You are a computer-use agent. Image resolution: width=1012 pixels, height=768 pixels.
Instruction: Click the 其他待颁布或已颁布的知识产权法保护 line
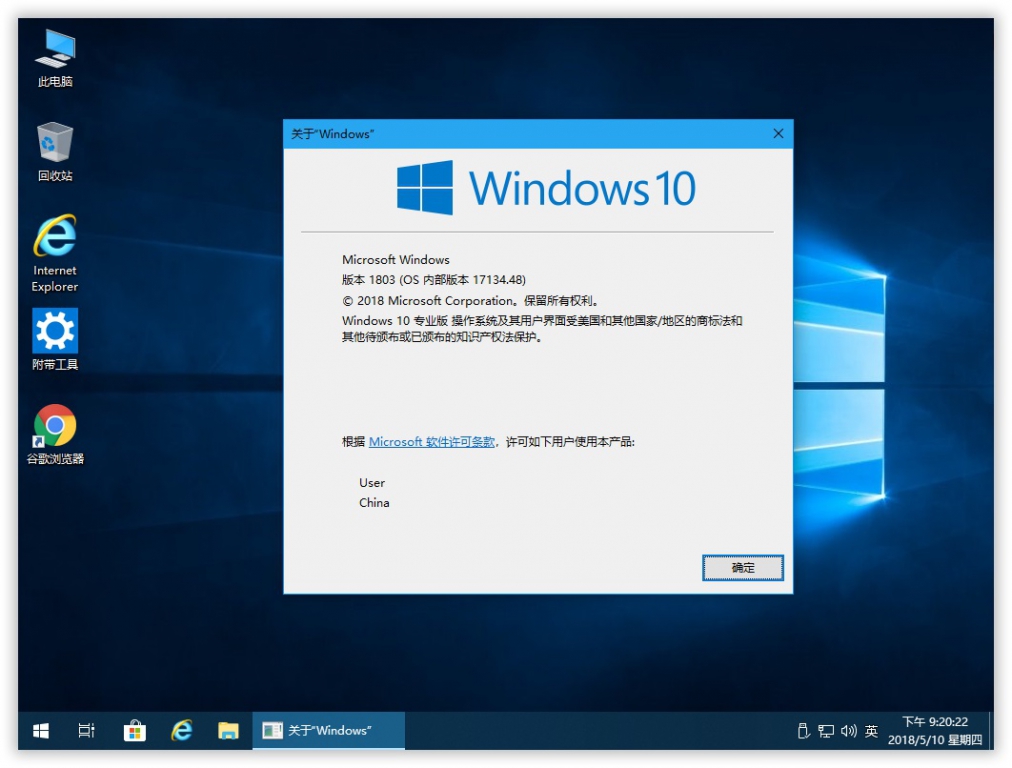[x=442, y=337]
